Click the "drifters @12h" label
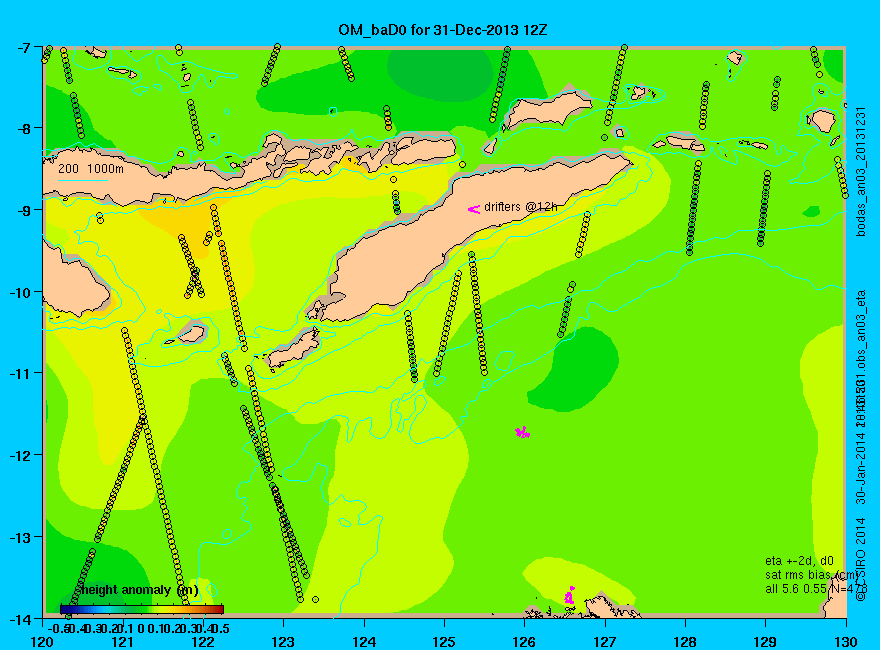The height and width of the screenshot is (650, 880). [521, 207]
